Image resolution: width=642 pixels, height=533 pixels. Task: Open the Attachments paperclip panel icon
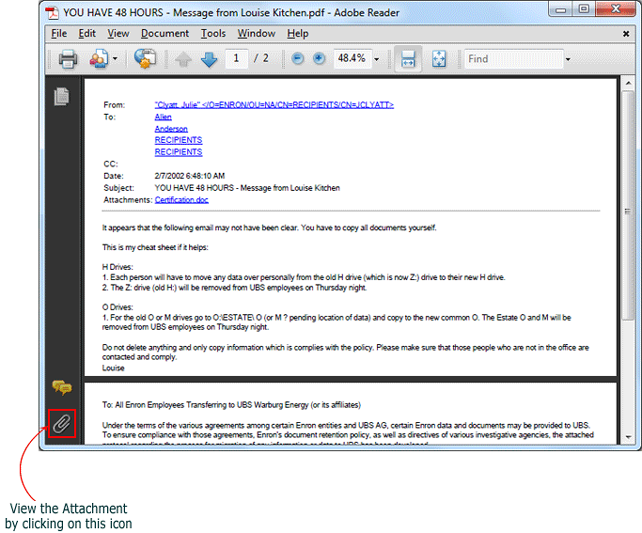pyautogui.click(x=62, y=424)
